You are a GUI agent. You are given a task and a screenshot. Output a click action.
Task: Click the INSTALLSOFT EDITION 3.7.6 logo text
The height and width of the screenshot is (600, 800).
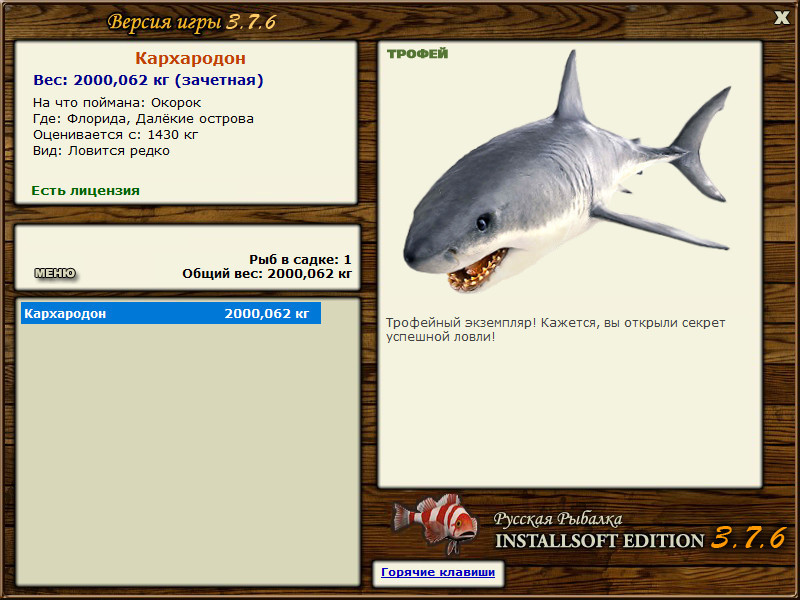(640, 539)
